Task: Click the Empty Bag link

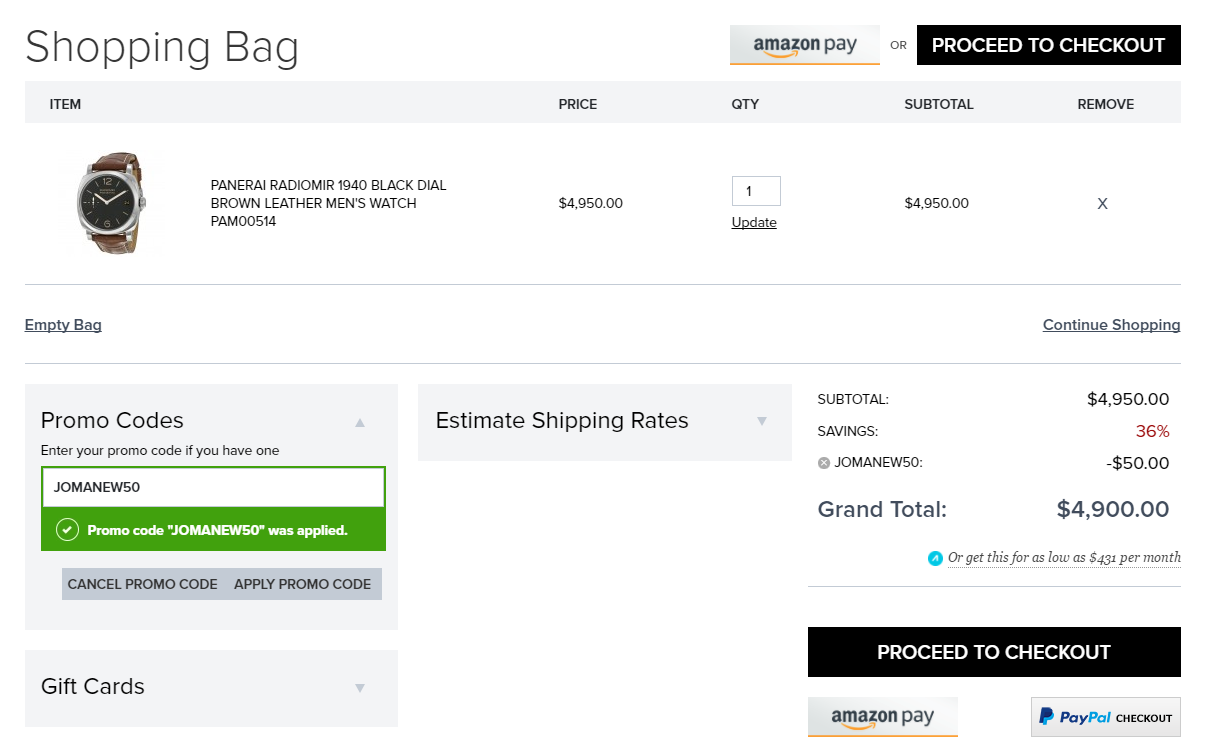Action: point(63,324)
